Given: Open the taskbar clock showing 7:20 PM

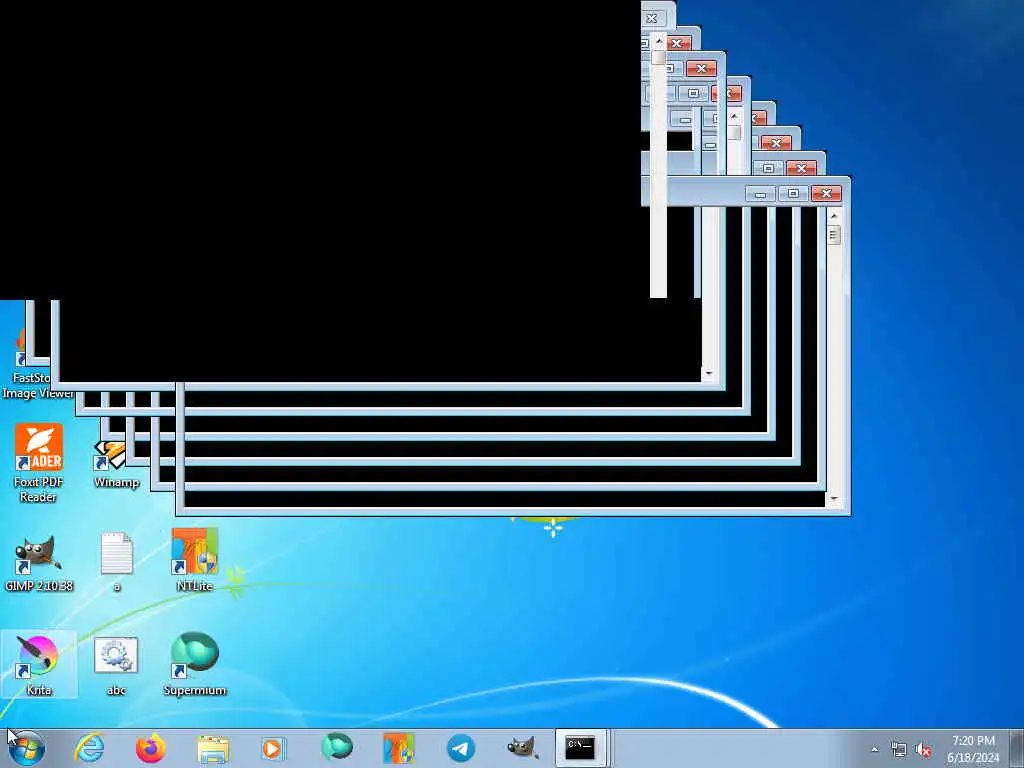Looking at the screenshot, I should (x=973, y=749).
